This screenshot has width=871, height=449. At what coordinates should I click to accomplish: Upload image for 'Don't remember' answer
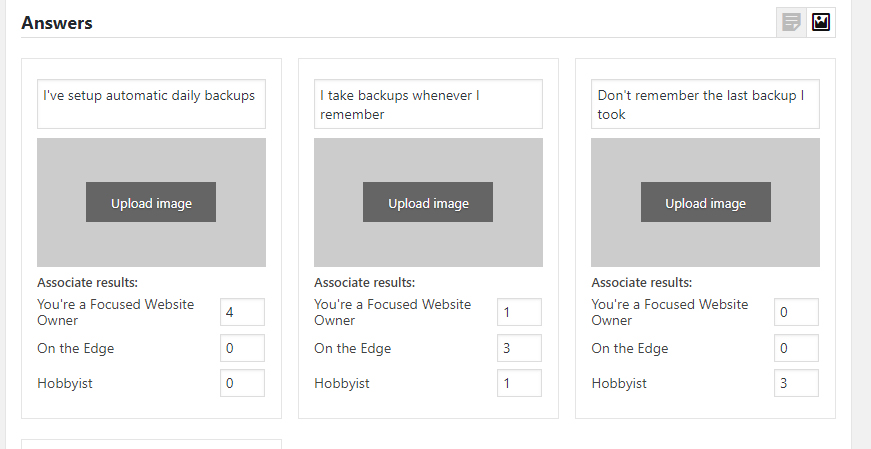click(705, 202)
